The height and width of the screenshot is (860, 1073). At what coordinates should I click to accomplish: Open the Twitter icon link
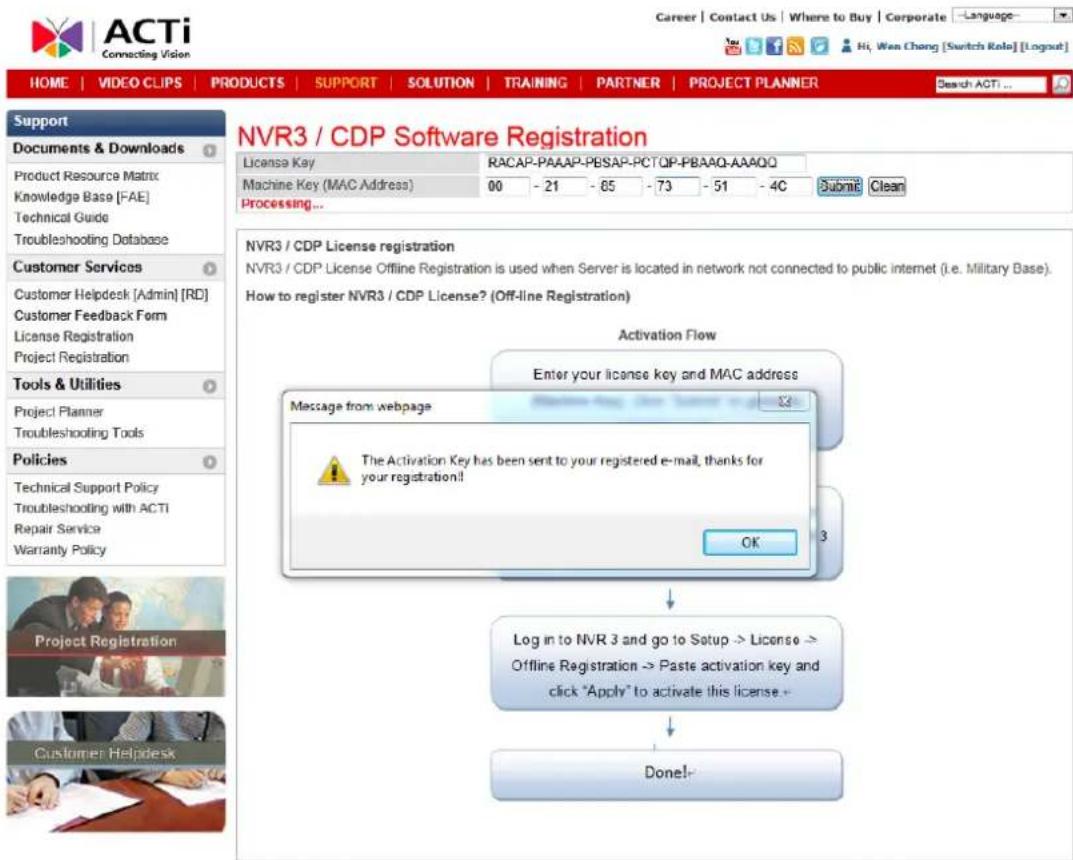click(x=753, y=47)
